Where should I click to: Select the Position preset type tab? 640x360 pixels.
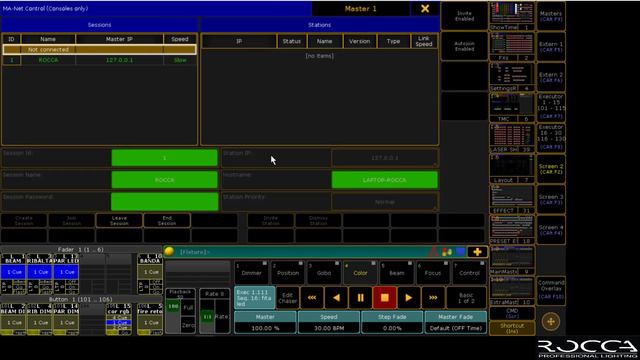pos(288,272)
